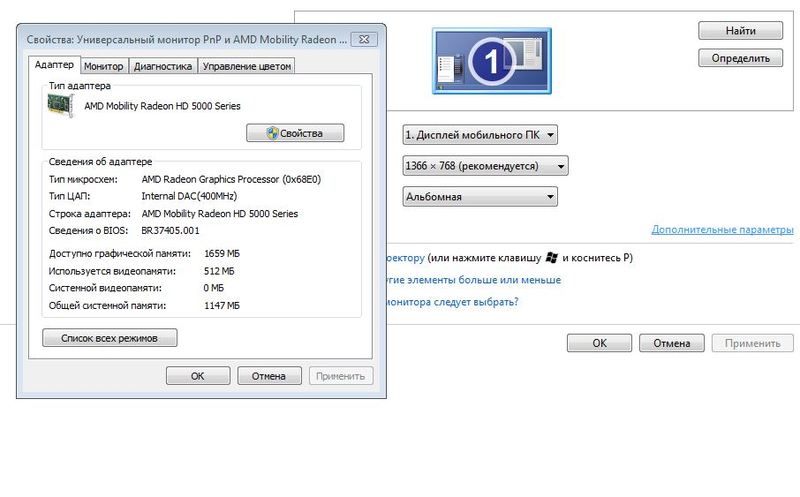
Task: Open the Альбомная orientation dropdown
Action: pyautogui.click(x=479, y=197)
